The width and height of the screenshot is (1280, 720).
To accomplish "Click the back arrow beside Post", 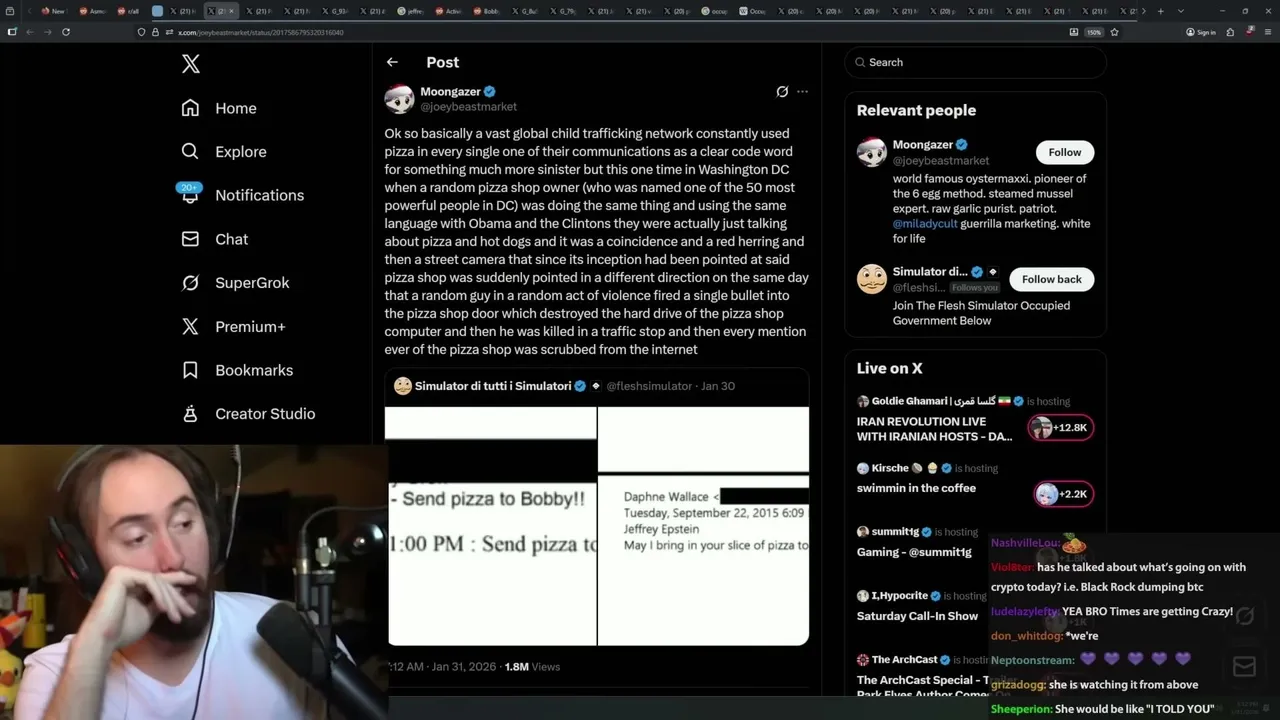I will 392,62.
